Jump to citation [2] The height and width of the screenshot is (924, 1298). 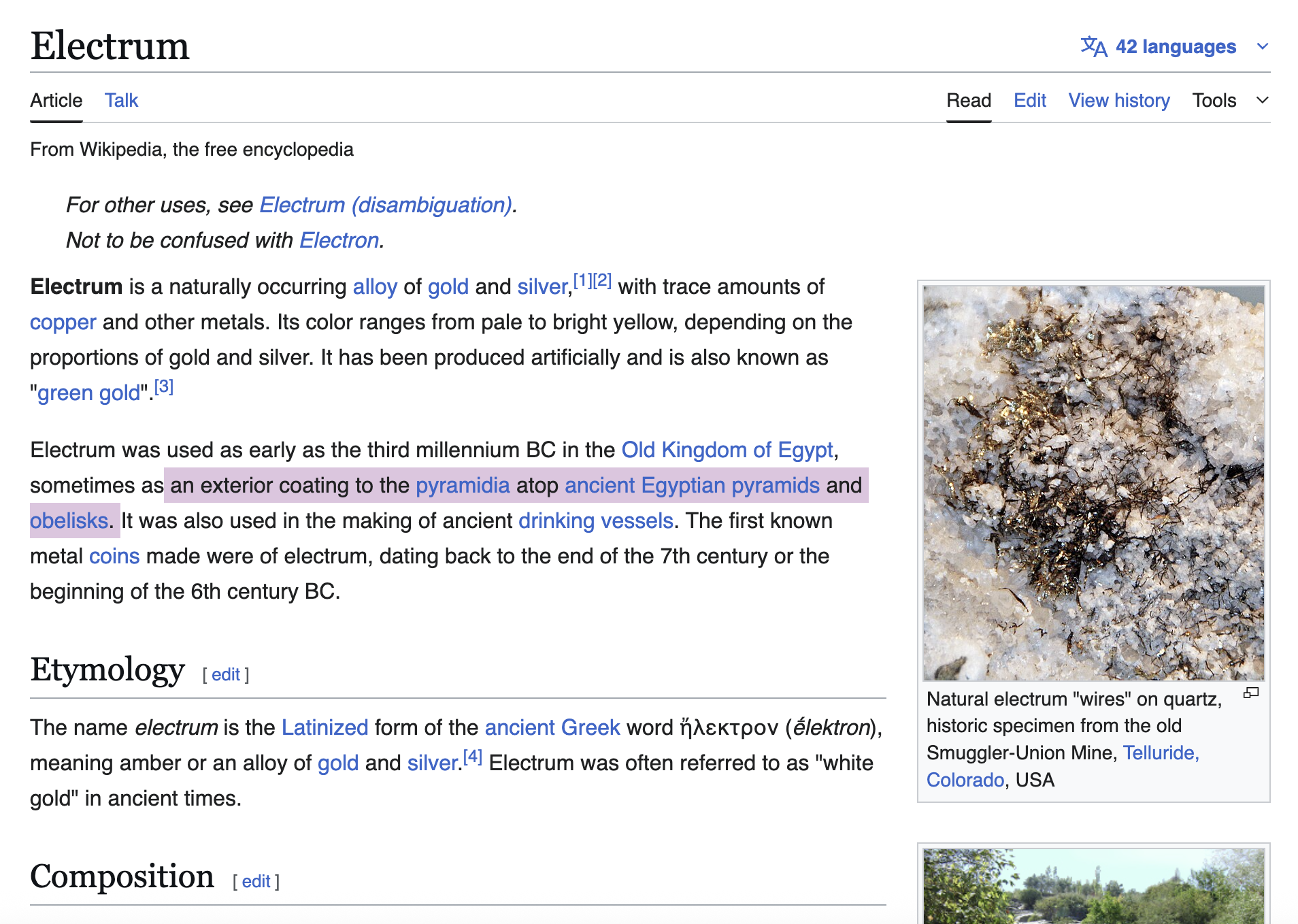[602, 280]
